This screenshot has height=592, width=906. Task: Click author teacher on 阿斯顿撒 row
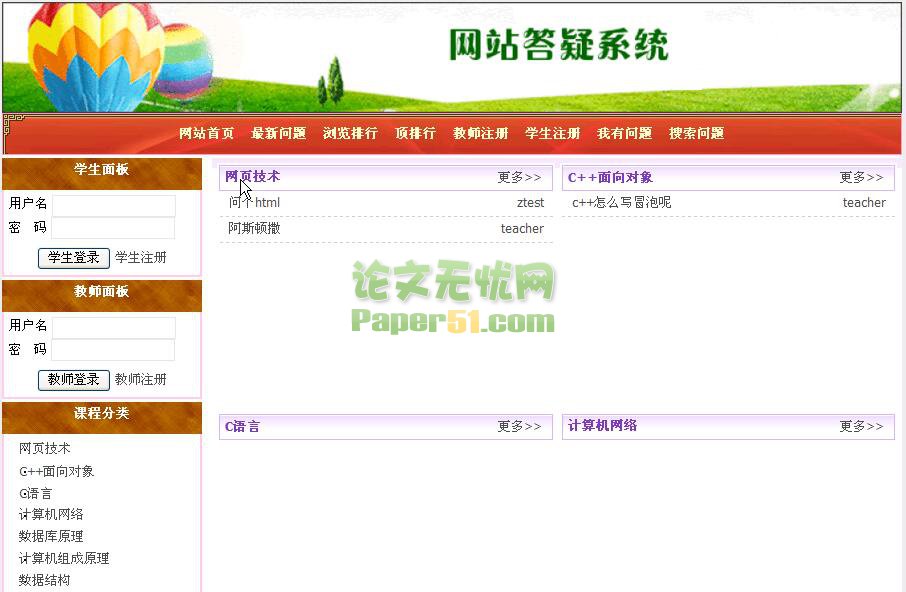tap(522, 229)
